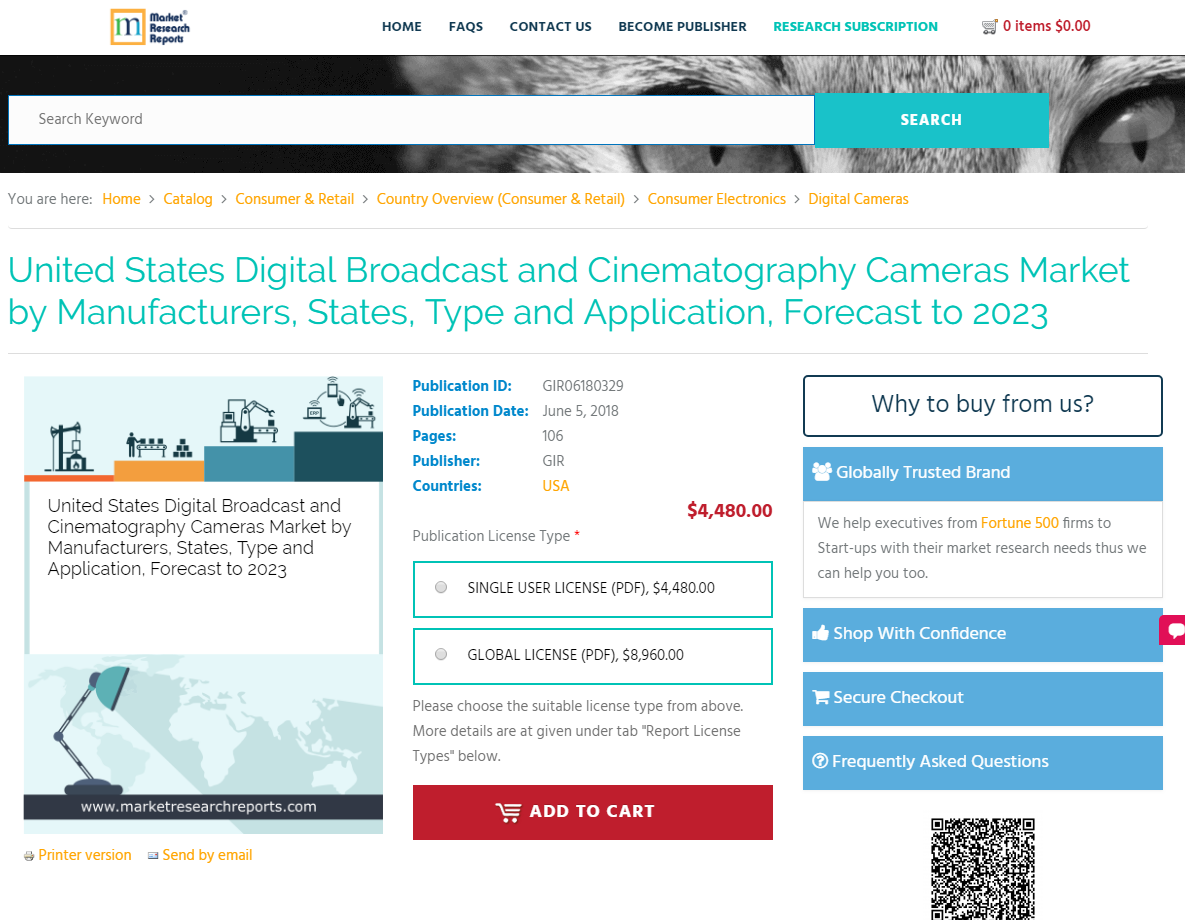1185x920 pixels.
Task: Open the CONTACT US menu item
Action: 550,26
